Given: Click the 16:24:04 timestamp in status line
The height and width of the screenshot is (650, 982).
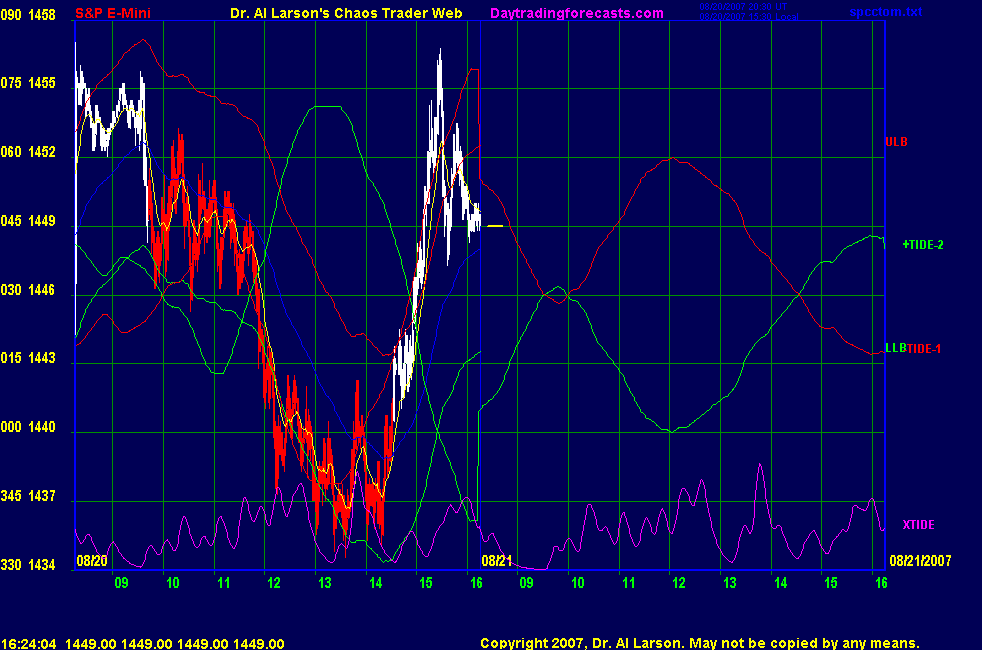Looking at the screenshot, I should [28, 643].
